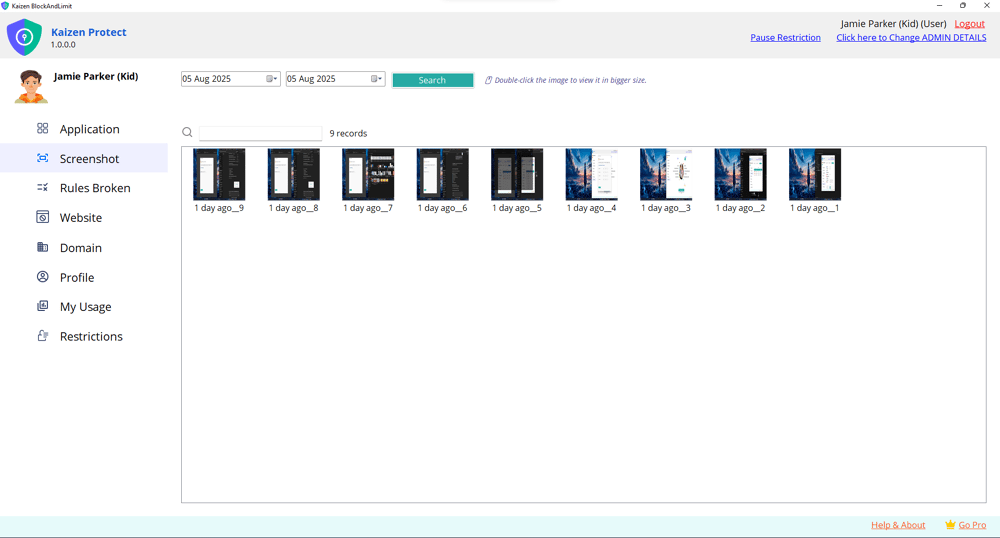Open the end date calendar dropdown
The image size is (1000, 538).
click(x=377, y=79)
